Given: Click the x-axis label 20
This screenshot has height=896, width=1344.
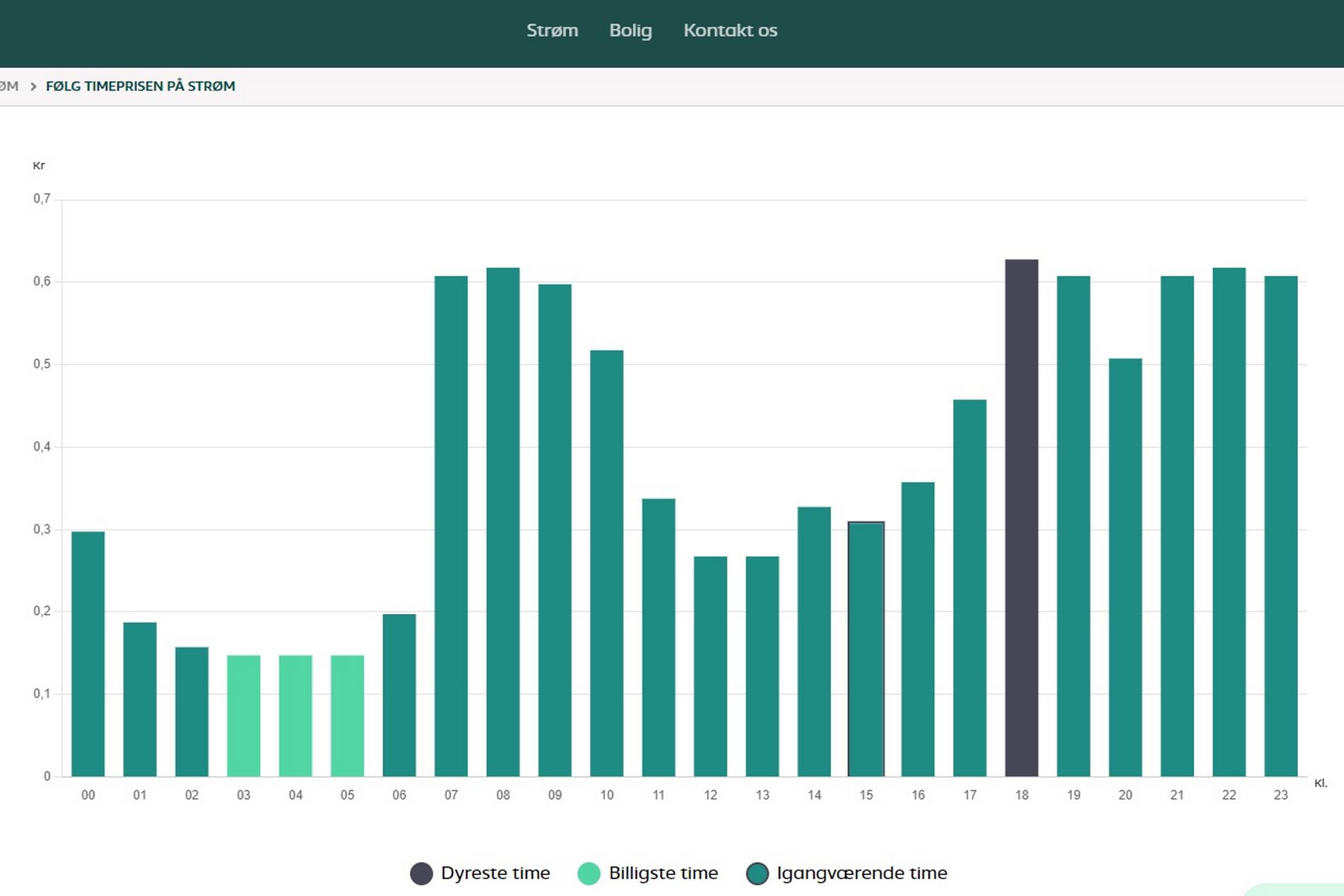Looking at the screenshot, I should 1125,795.
